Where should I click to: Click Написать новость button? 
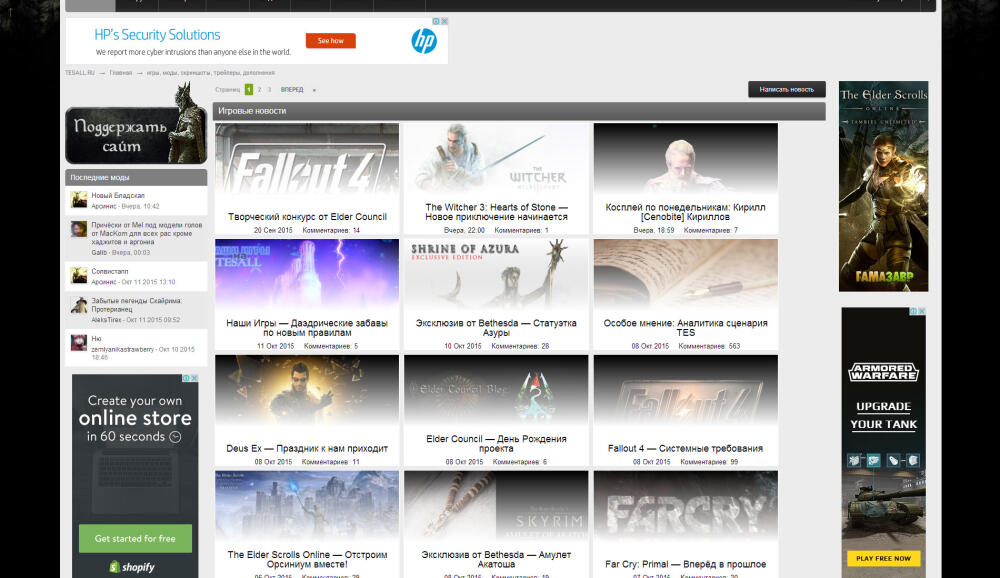(x=786, y=89)
